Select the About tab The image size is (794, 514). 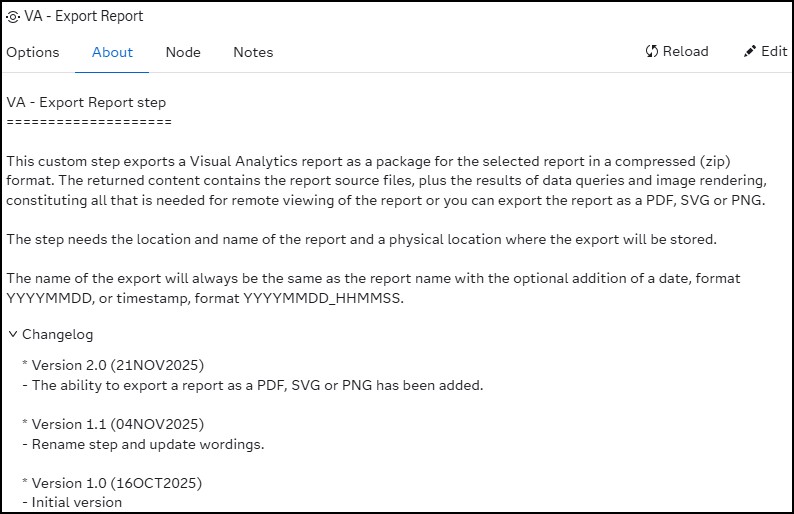pyautogui.click(x=112, y=52)
